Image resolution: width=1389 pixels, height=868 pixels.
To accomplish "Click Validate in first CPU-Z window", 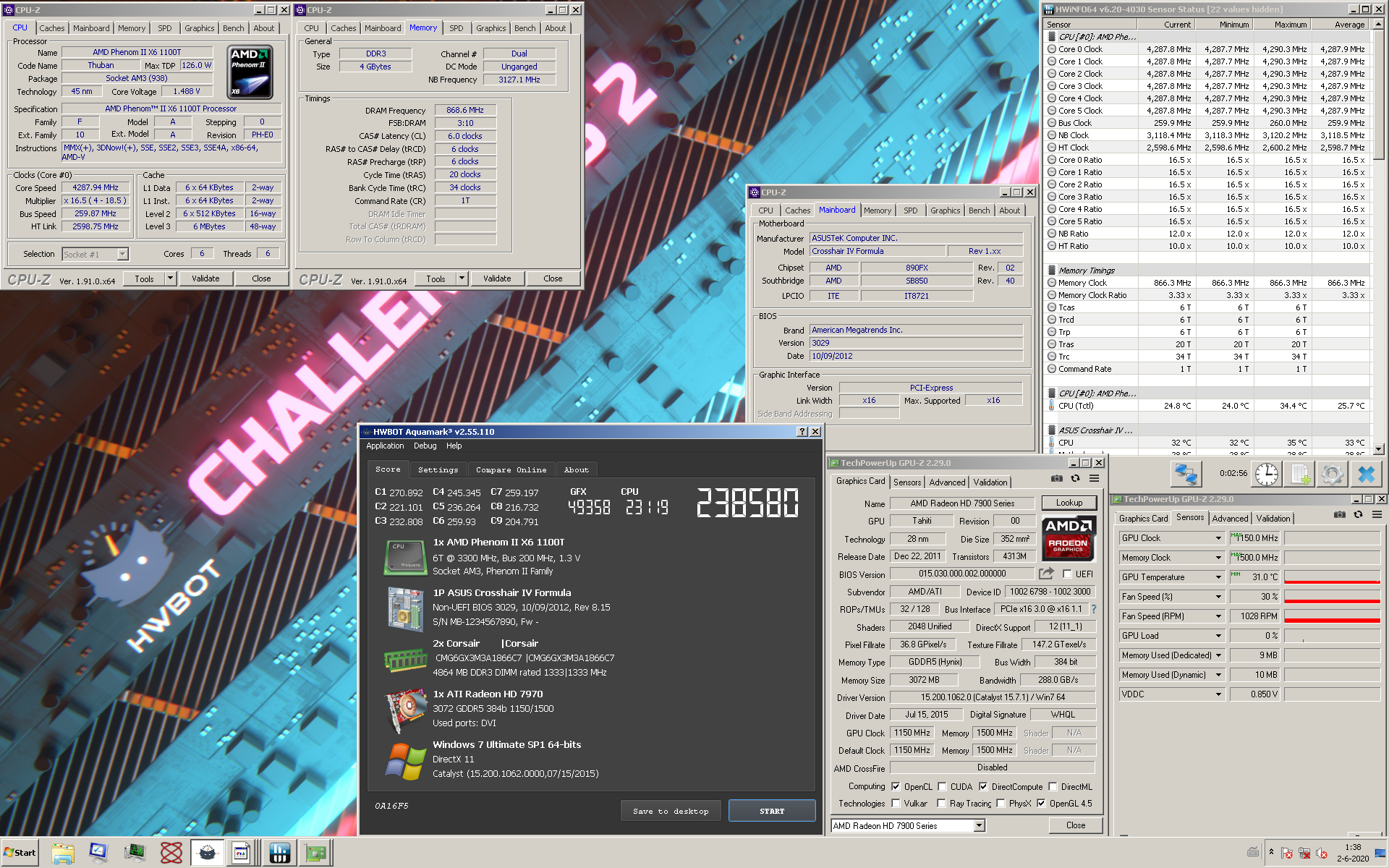I will click(205, 278).
